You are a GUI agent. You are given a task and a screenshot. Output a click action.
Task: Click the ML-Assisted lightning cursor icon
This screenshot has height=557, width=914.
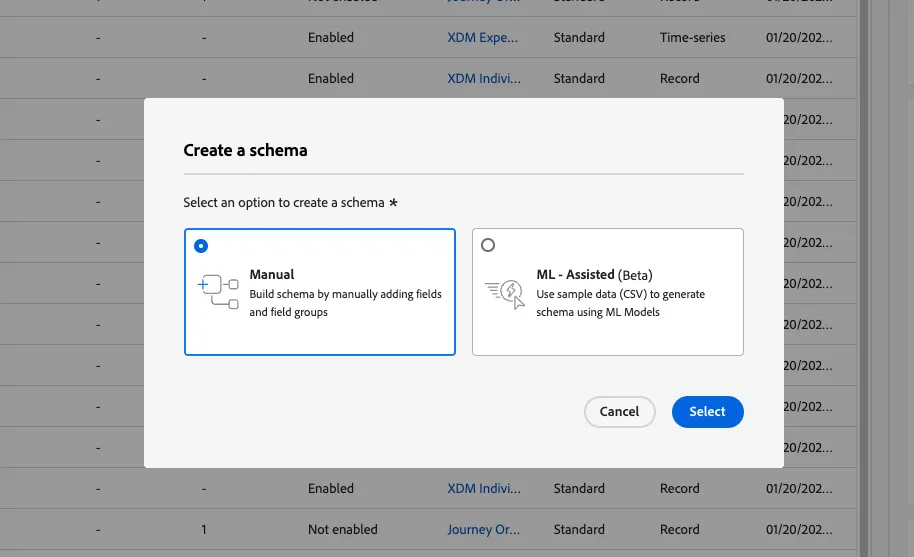click(505, 294)
